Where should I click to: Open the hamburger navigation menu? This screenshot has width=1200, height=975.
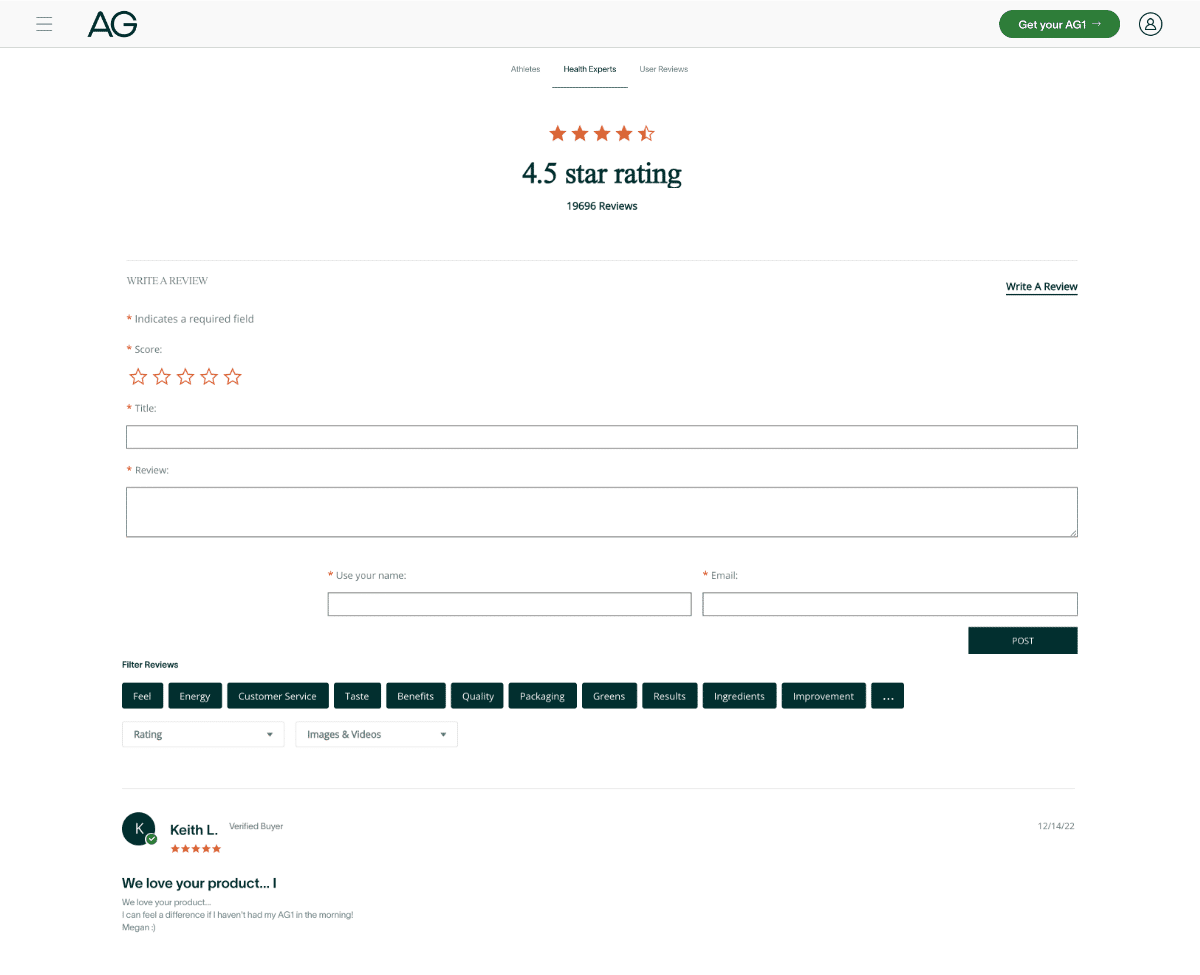point(44,24)
